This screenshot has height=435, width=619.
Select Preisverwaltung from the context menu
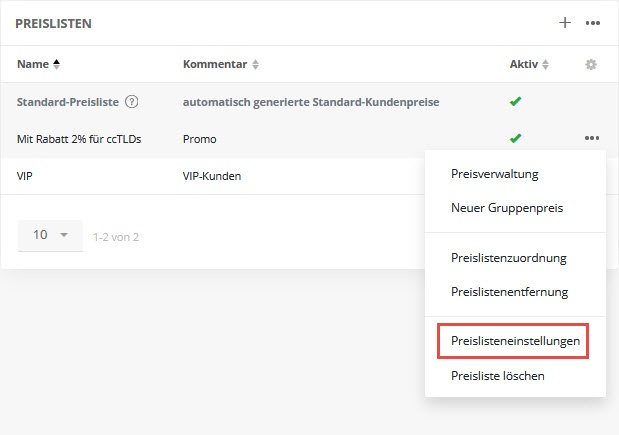point(494,174)
